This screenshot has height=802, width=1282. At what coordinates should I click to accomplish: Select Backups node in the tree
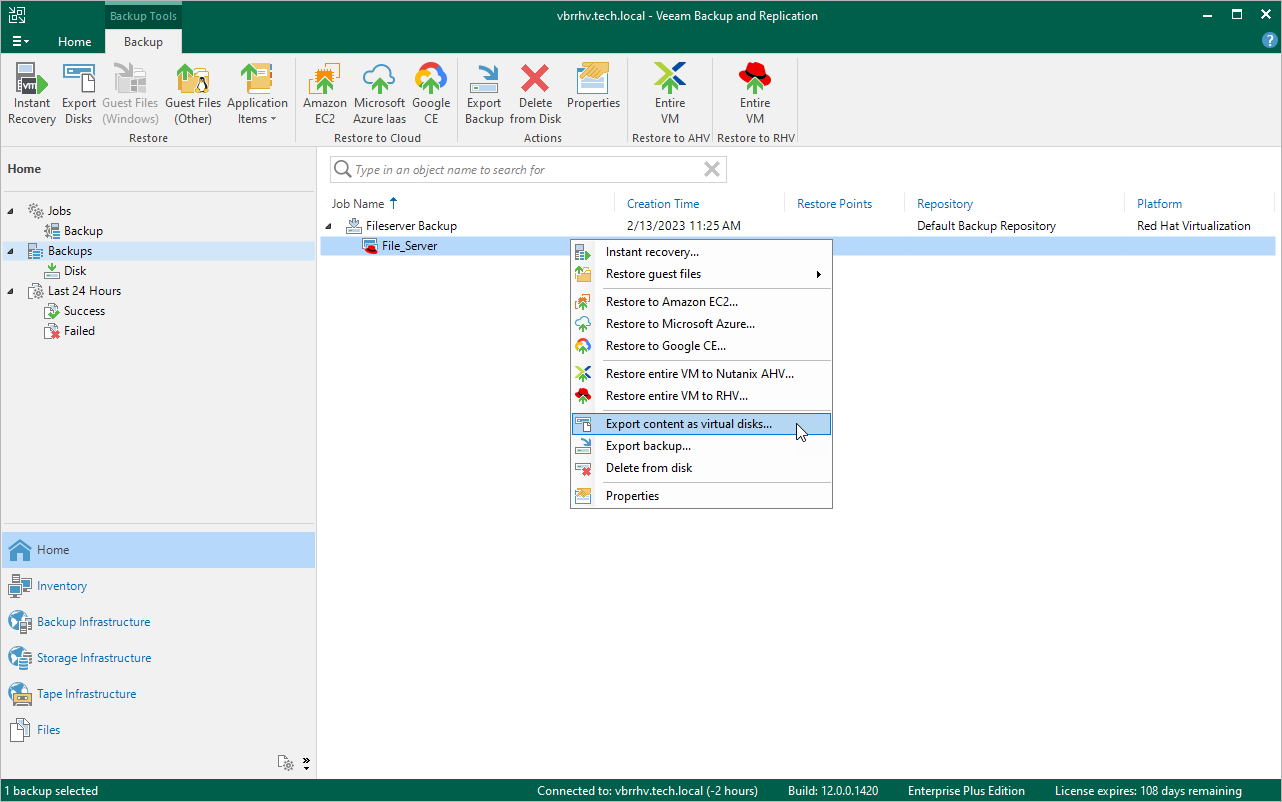tap(70, 251)
